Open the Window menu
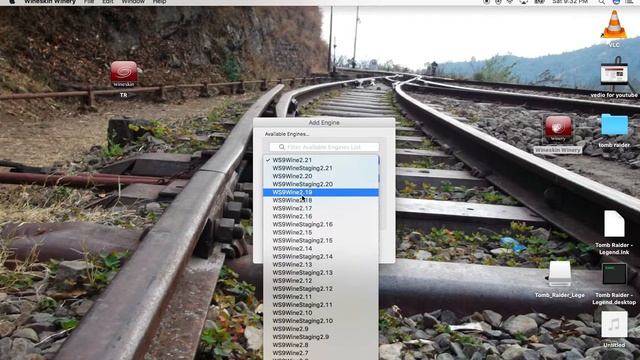Screen dimensions: 640x360 pos(133,2)
